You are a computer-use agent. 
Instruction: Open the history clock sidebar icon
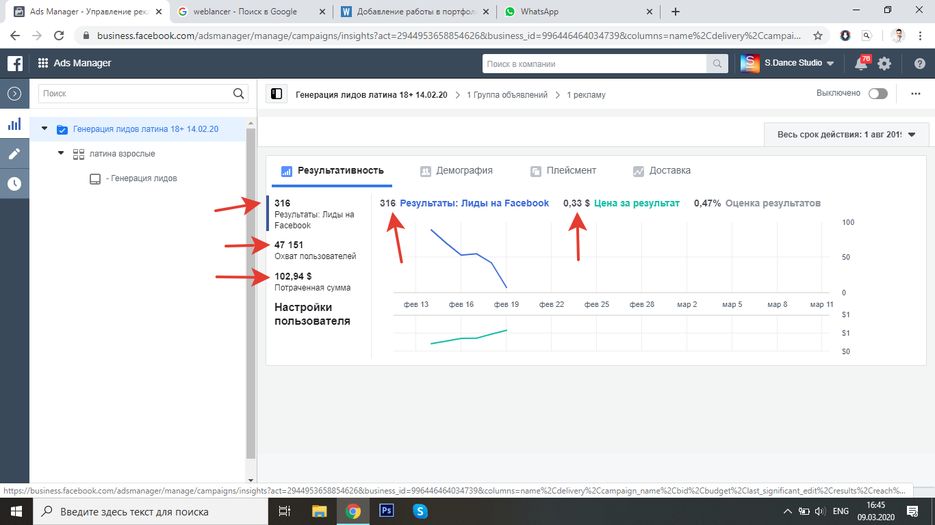tap(14, 184)
